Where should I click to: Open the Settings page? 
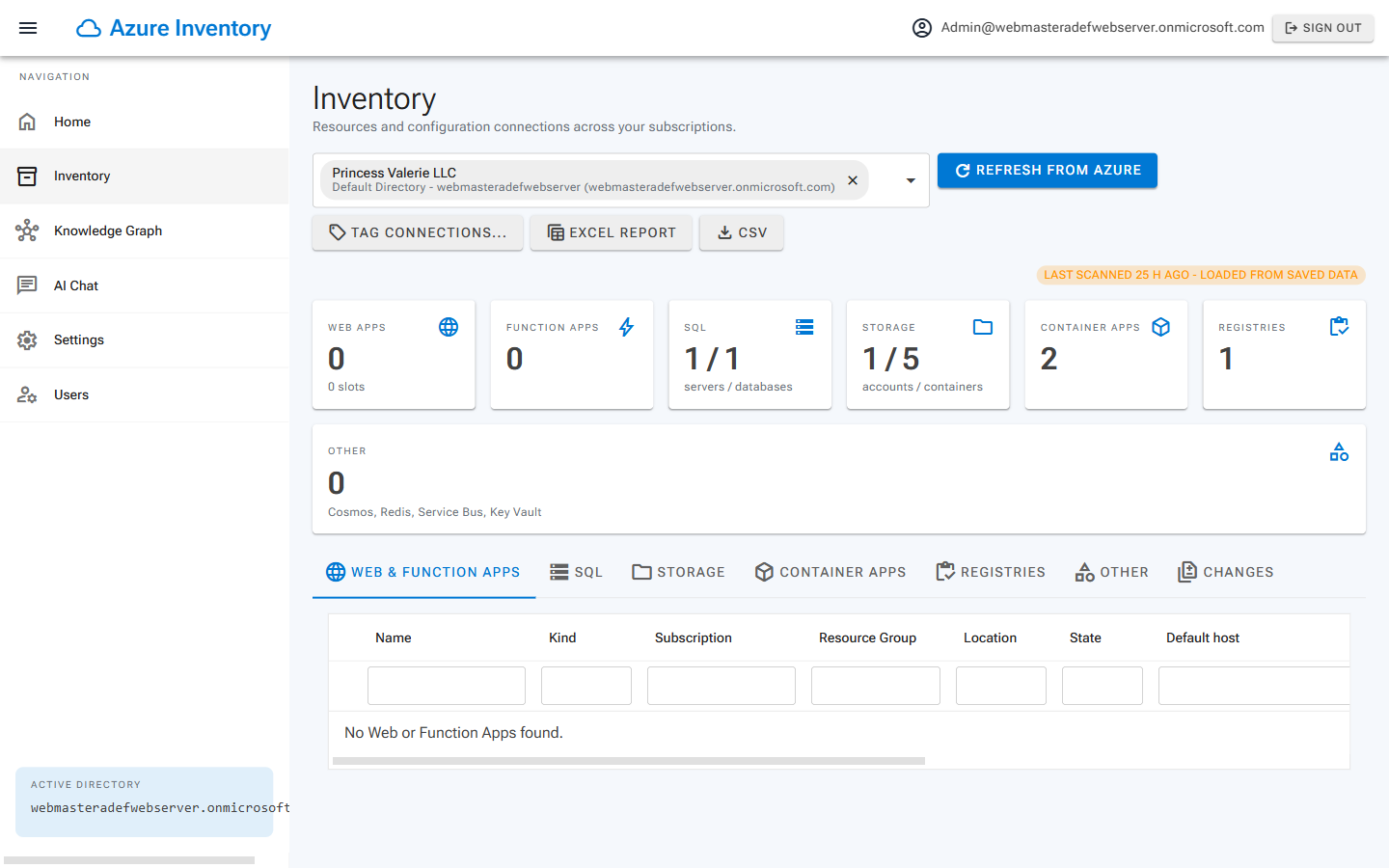click(145, 340)
